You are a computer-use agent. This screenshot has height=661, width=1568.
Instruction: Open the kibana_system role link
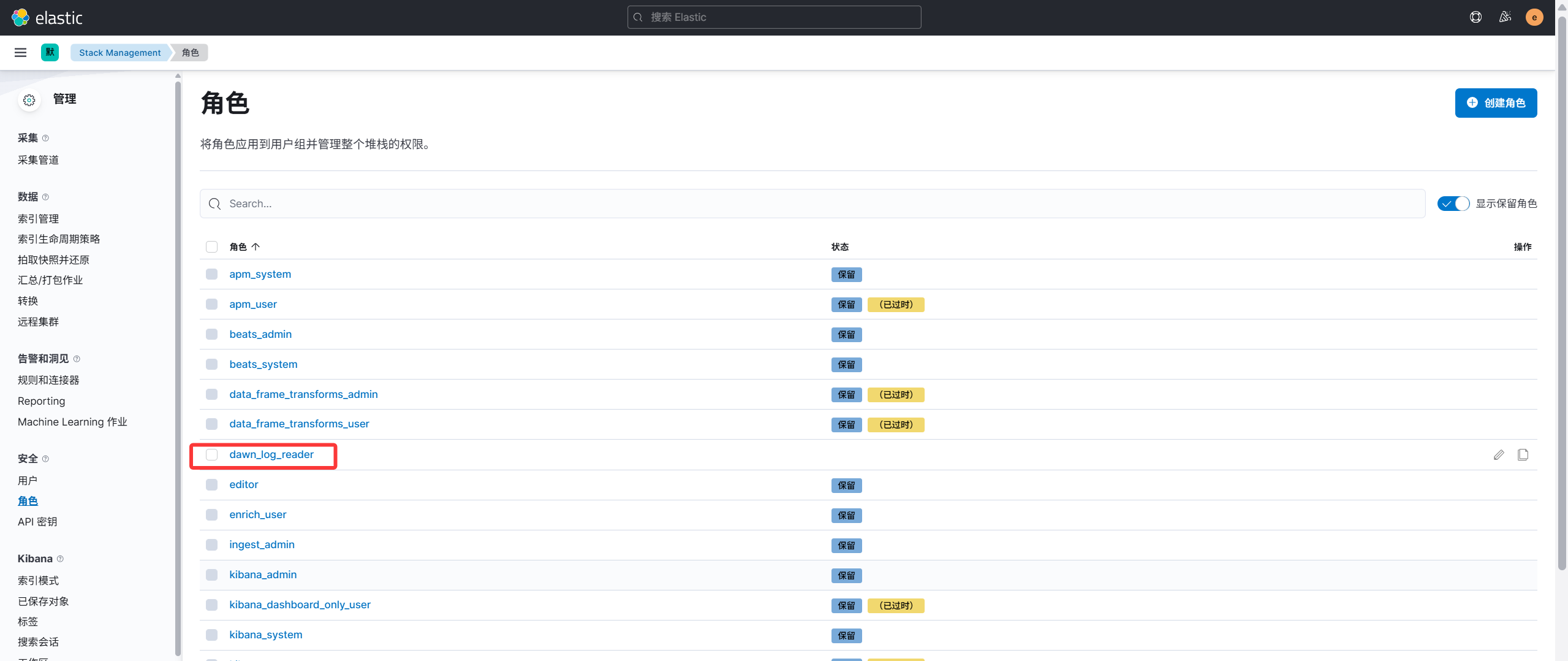click(265, 635)
